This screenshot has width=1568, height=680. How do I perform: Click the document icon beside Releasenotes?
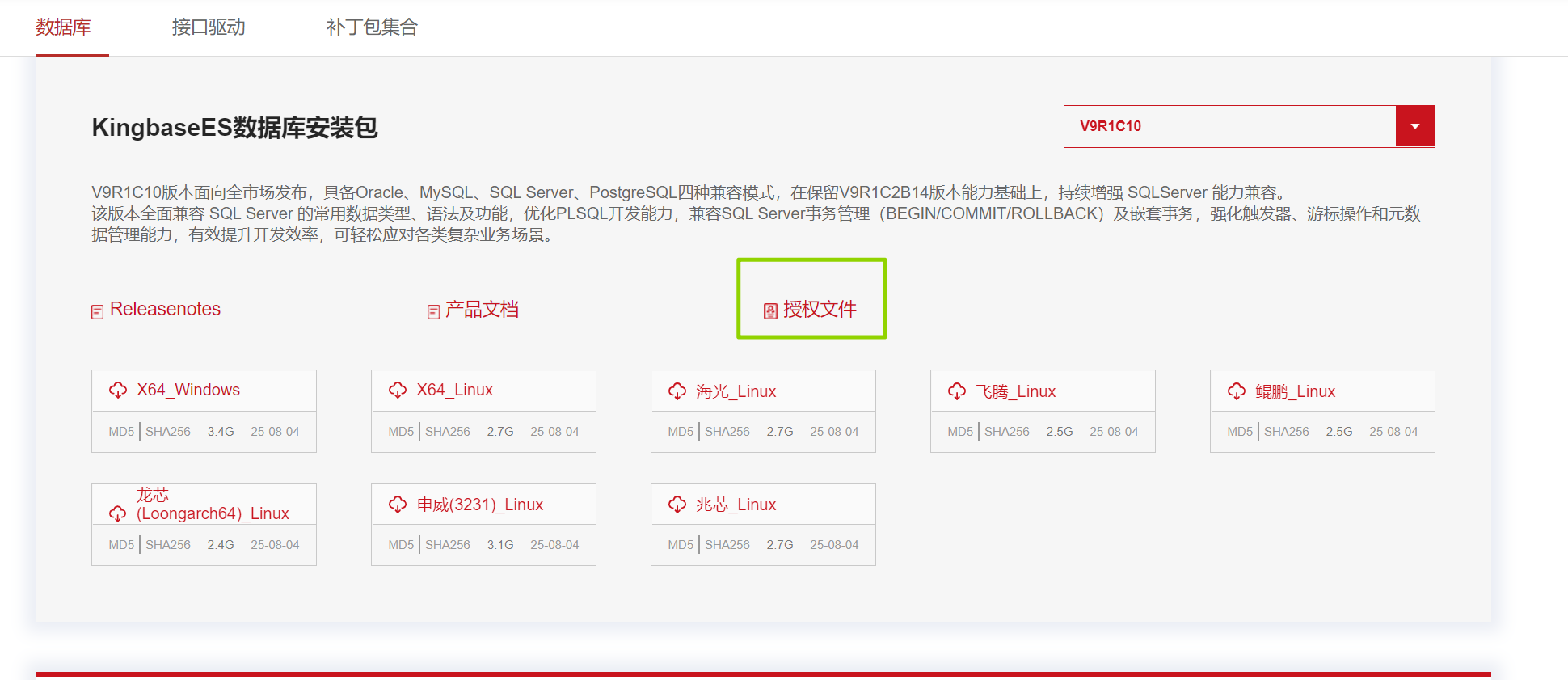point(98,312)
